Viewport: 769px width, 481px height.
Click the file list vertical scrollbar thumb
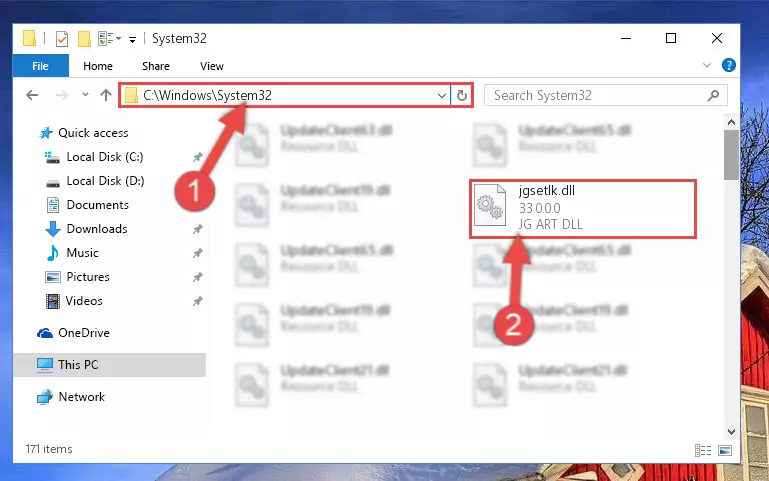pyautogui.click(x=731, y=155)
